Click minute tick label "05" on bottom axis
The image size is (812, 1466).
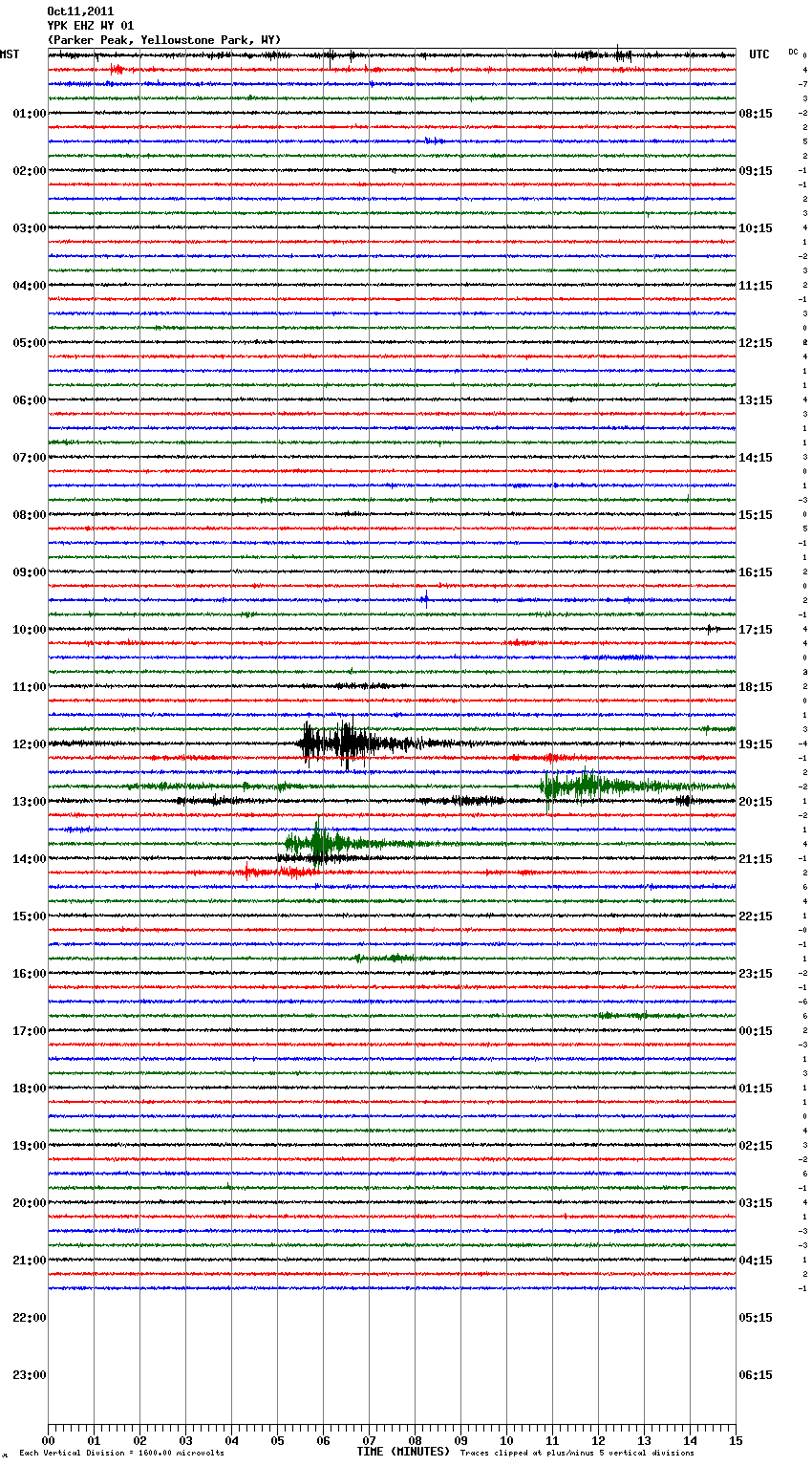coord(277,1440)
